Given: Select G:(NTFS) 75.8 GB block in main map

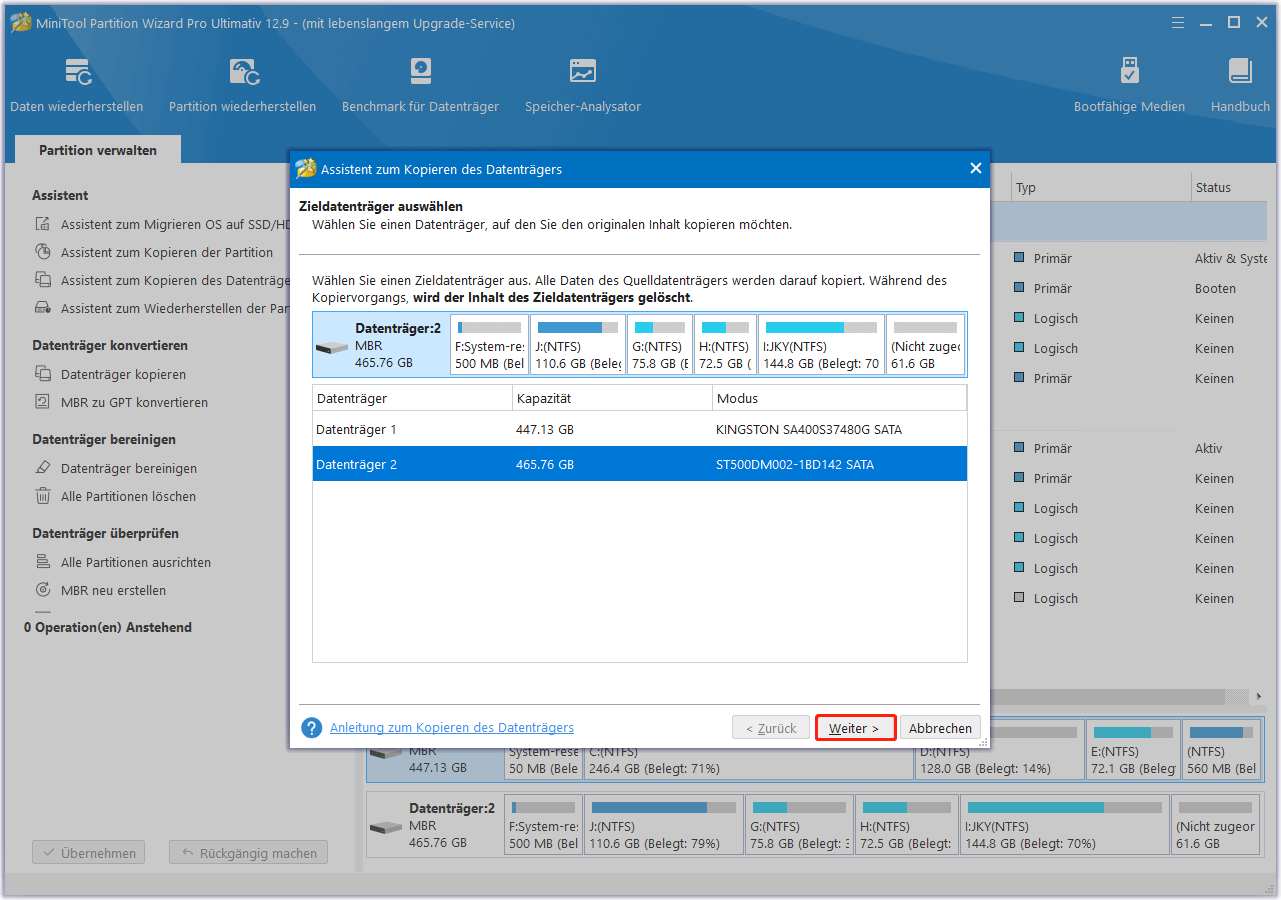Looking at the screenshot, I should point(799,825).
